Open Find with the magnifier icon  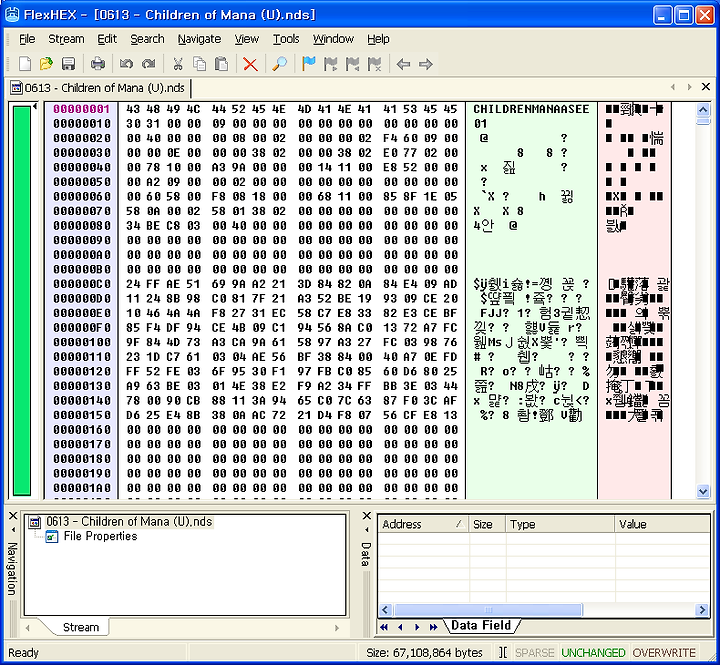[280, 64]
